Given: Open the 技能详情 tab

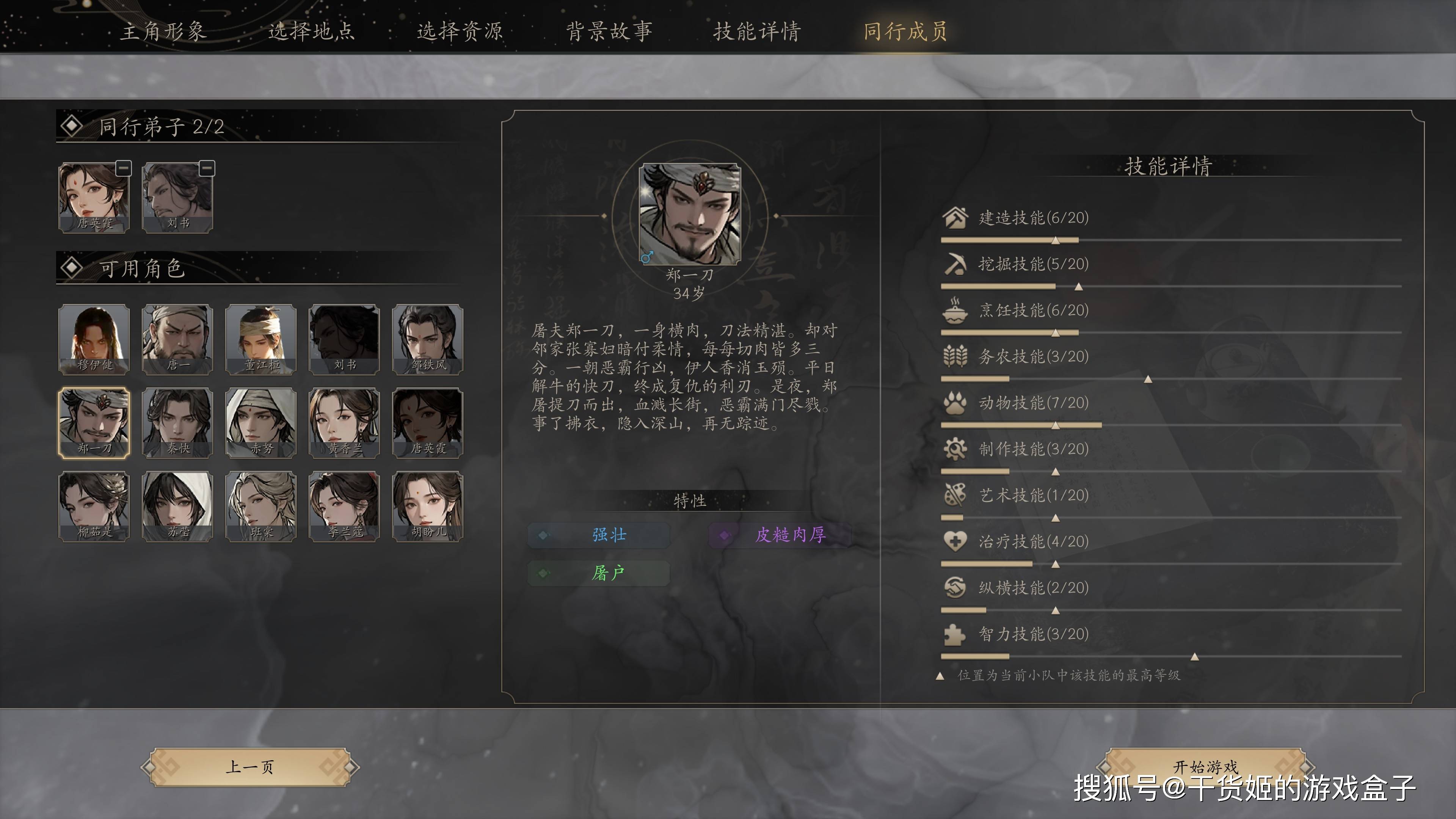Looking at the screenshot, I should click(x=757, y=31).
